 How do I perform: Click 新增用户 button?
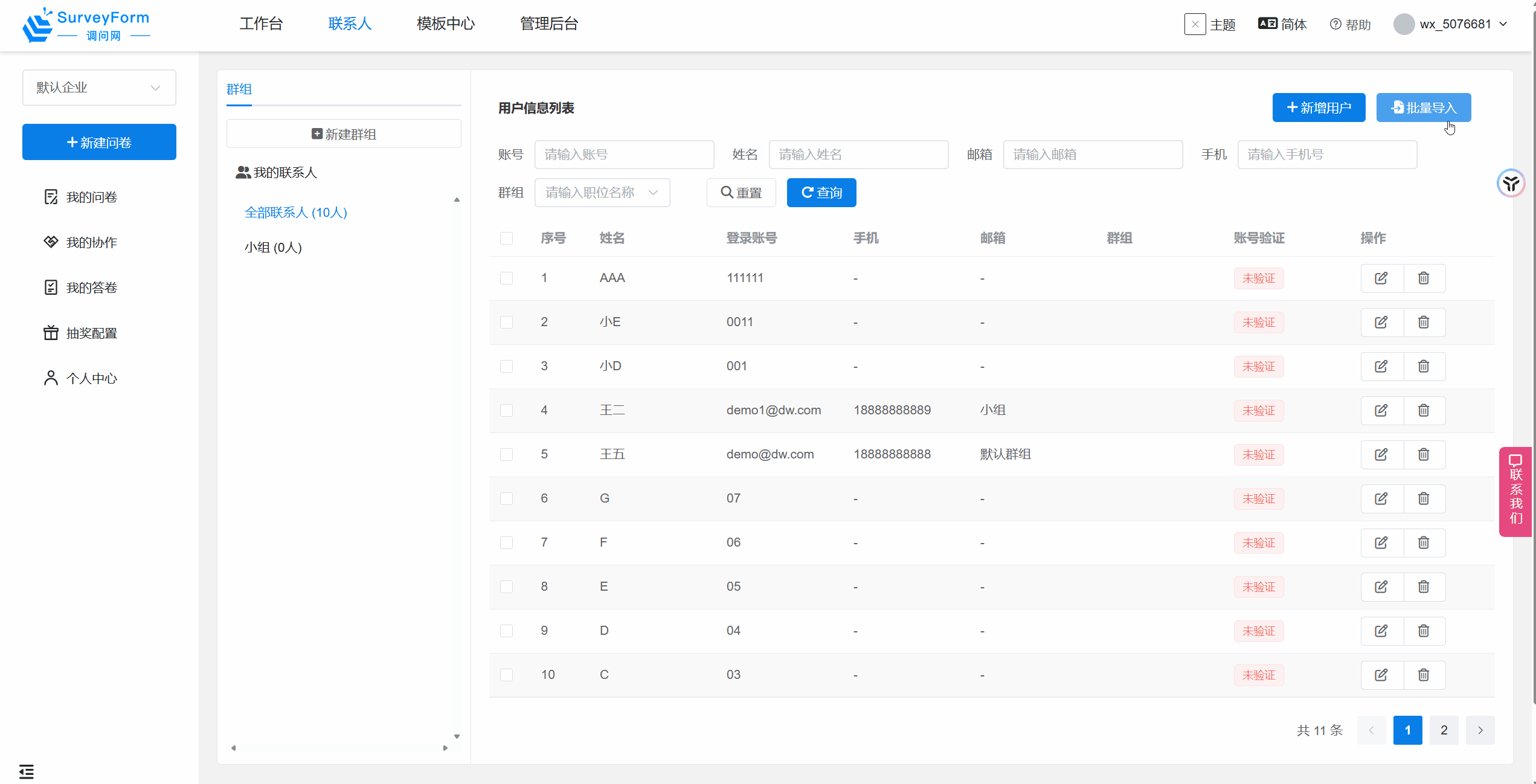click(x=1319, y=108)
